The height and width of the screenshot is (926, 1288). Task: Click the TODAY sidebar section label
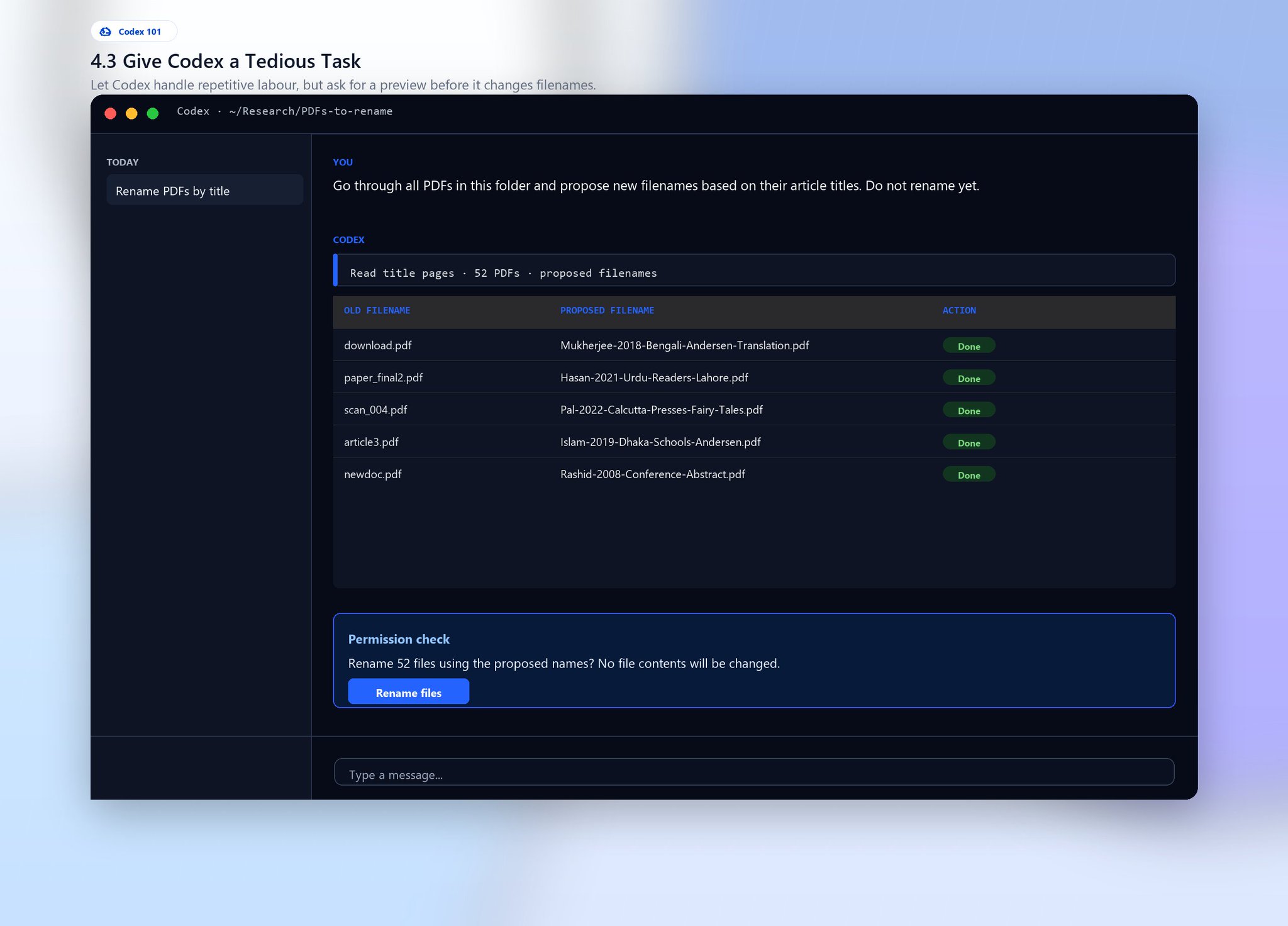(x=123, y=162)
